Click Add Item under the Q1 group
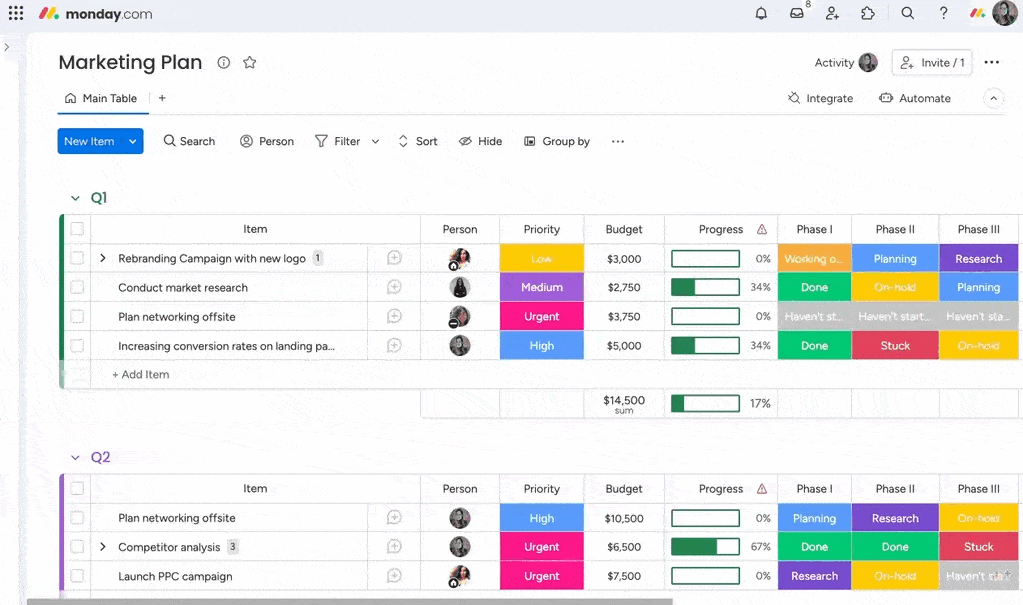This screenshot has width=1023, height=605. 139,374
